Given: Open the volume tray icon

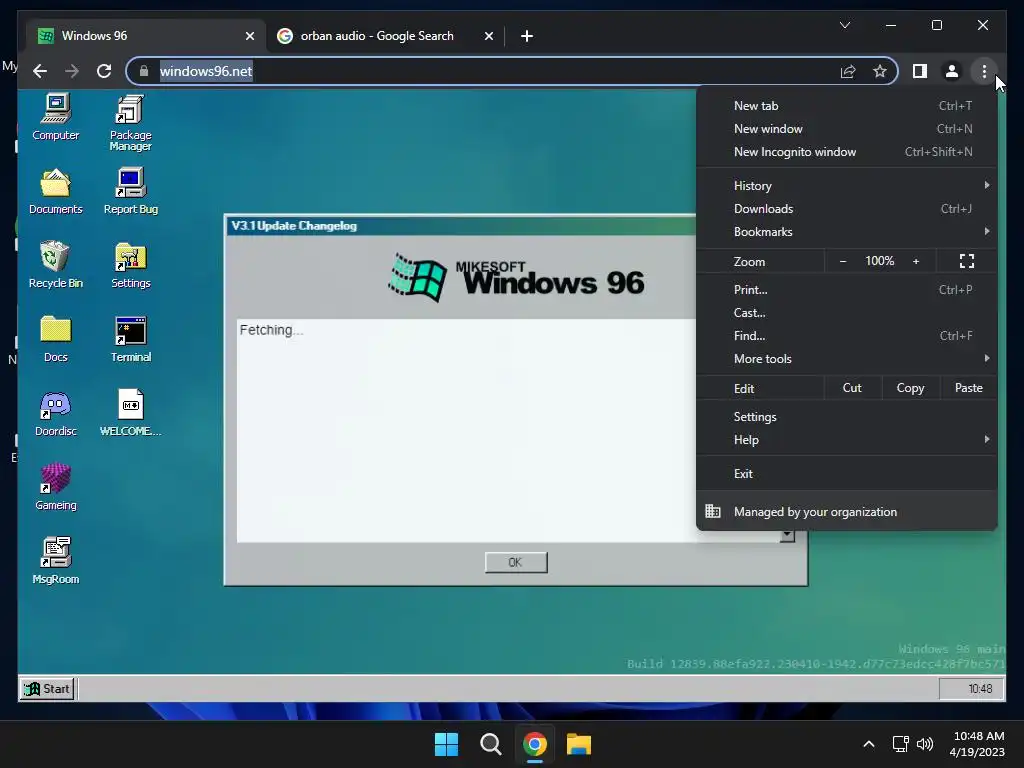Looking at the screenshot, I should [925, 744].
